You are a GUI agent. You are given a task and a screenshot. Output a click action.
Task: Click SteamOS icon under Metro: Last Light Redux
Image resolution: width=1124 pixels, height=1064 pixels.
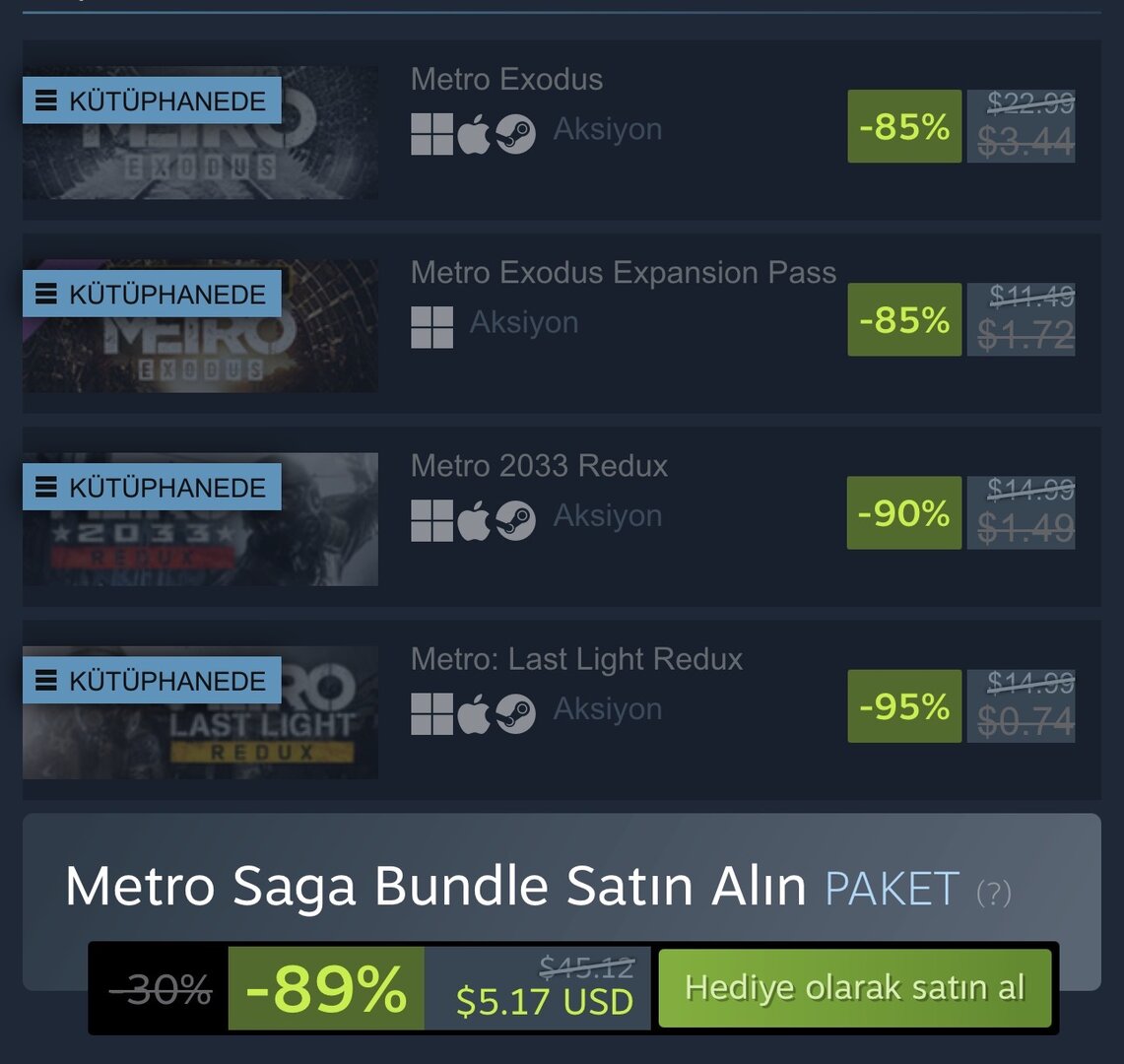[515, 714]
